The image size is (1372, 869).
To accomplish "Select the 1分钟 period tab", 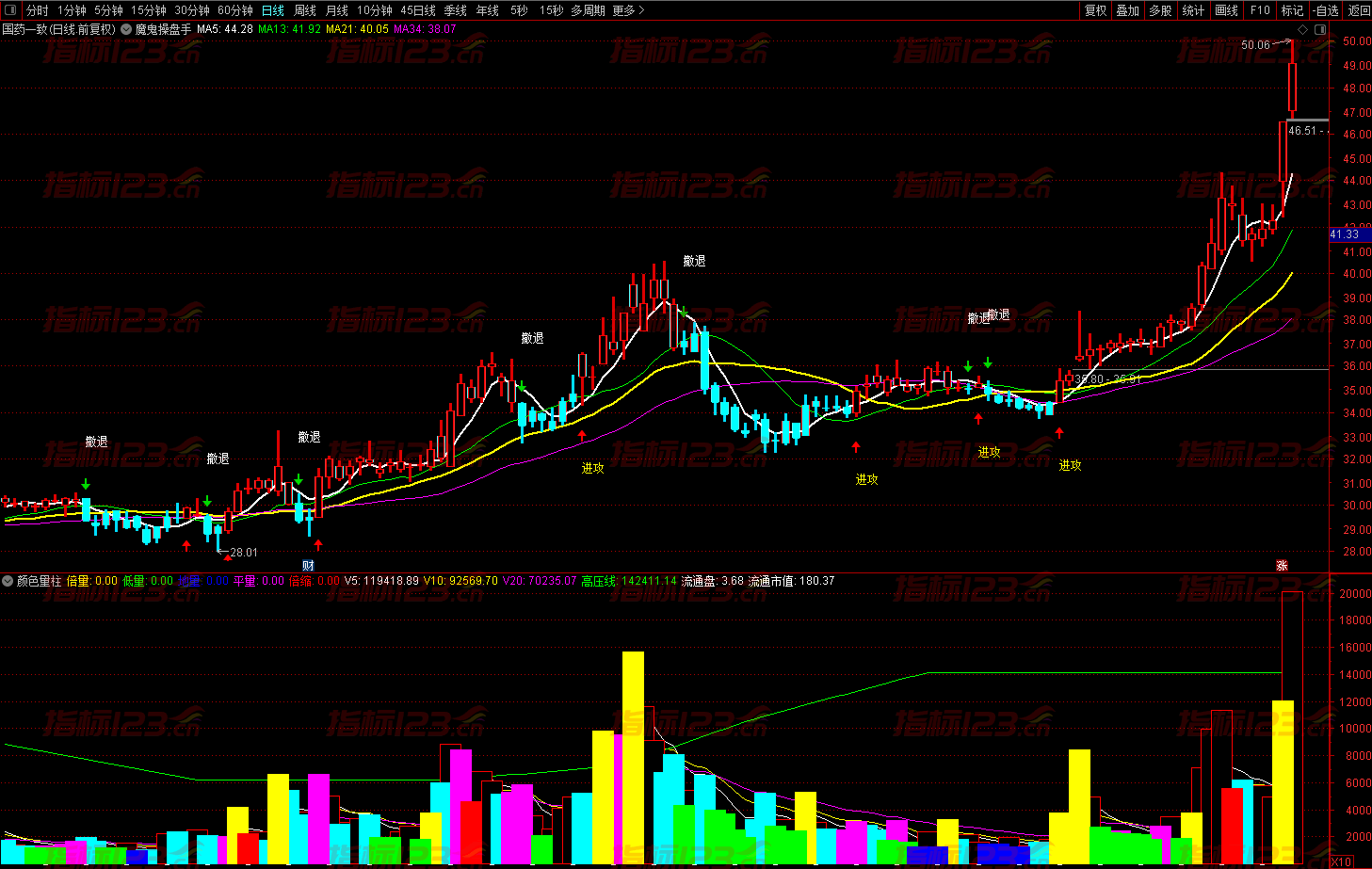I will (x=72, y=10).
